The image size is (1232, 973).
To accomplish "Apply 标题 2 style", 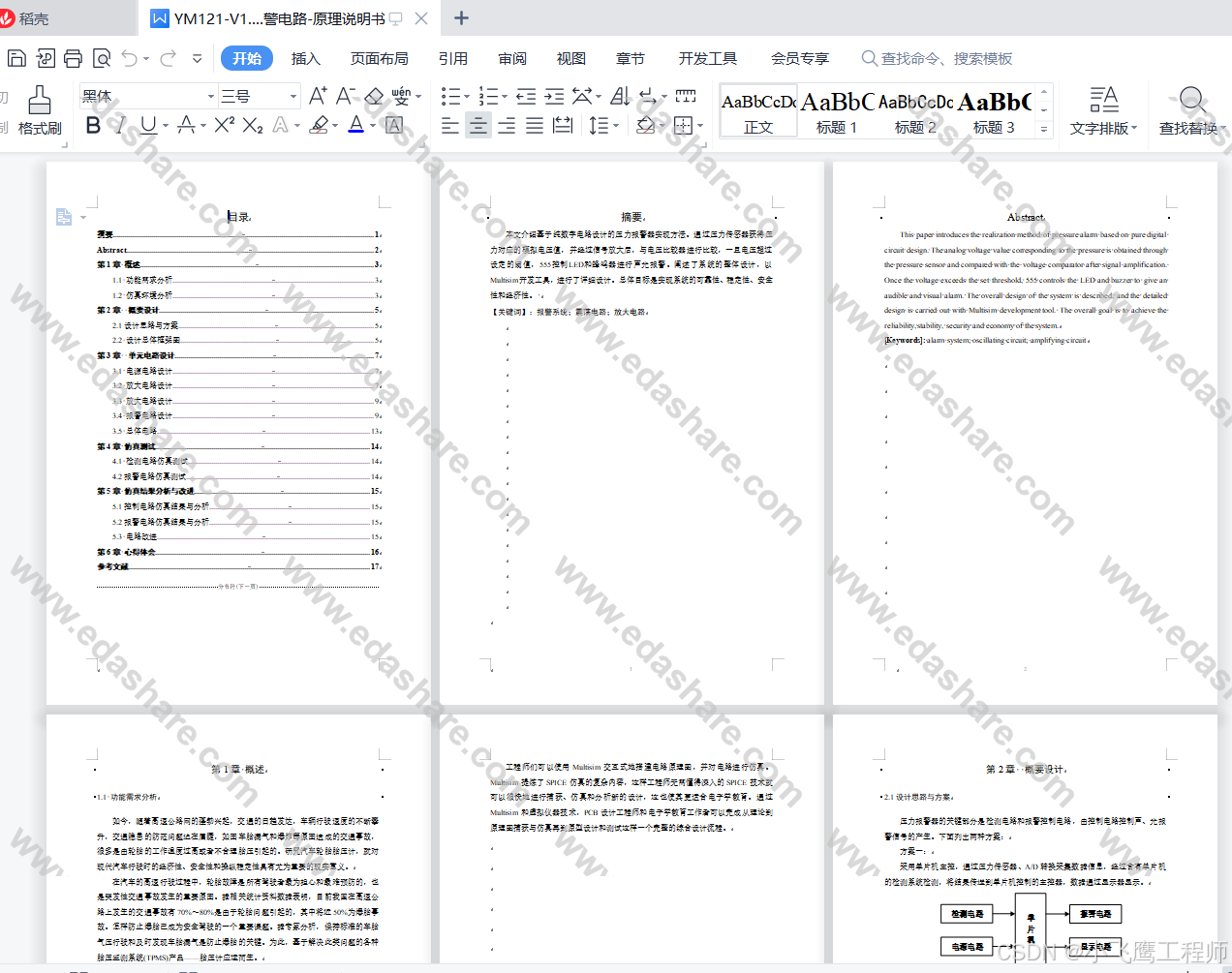I will pyautogui.click(x=915, y=112).
